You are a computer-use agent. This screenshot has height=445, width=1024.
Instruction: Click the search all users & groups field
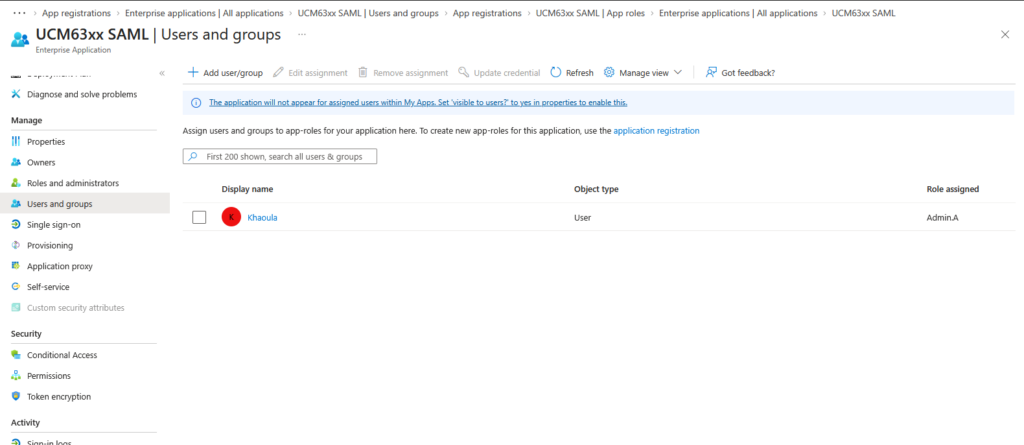(x=280, y=157)
